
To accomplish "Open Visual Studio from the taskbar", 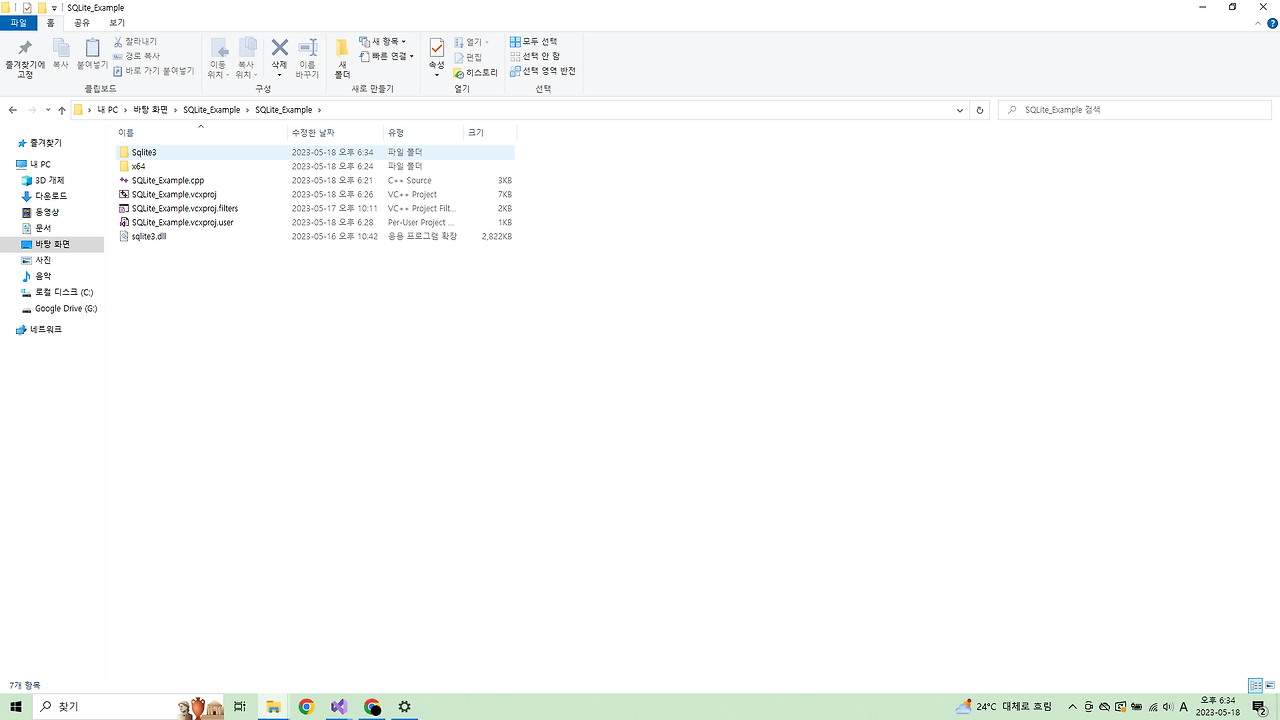I will coord(339,706).
